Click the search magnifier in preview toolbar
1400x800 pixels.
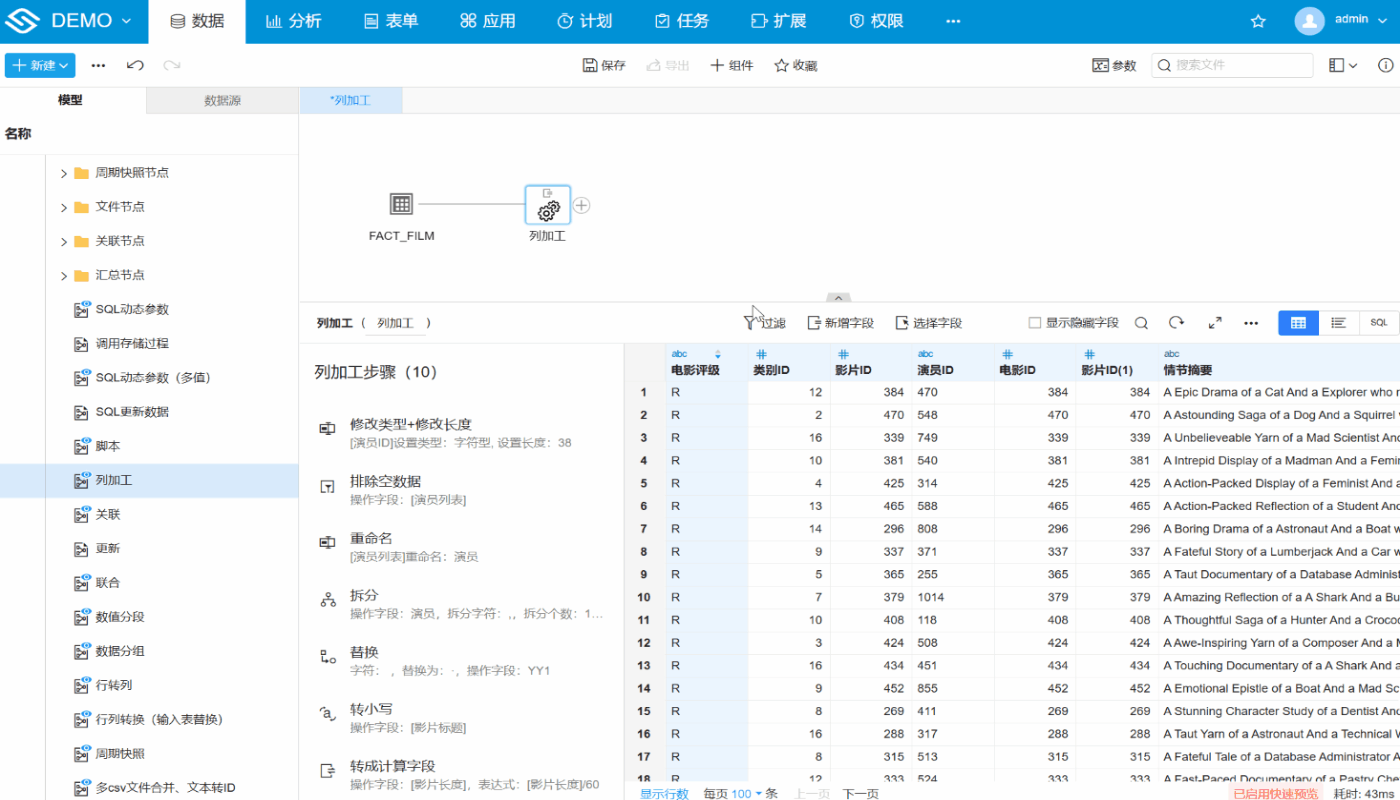[1141, 323]
